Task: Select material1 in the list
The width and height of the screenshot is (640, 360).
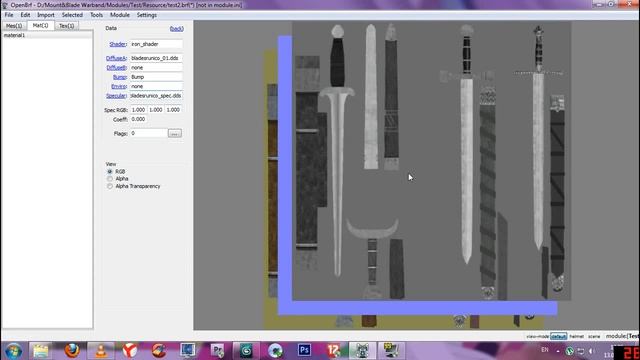Action: [x=47, y=36]
